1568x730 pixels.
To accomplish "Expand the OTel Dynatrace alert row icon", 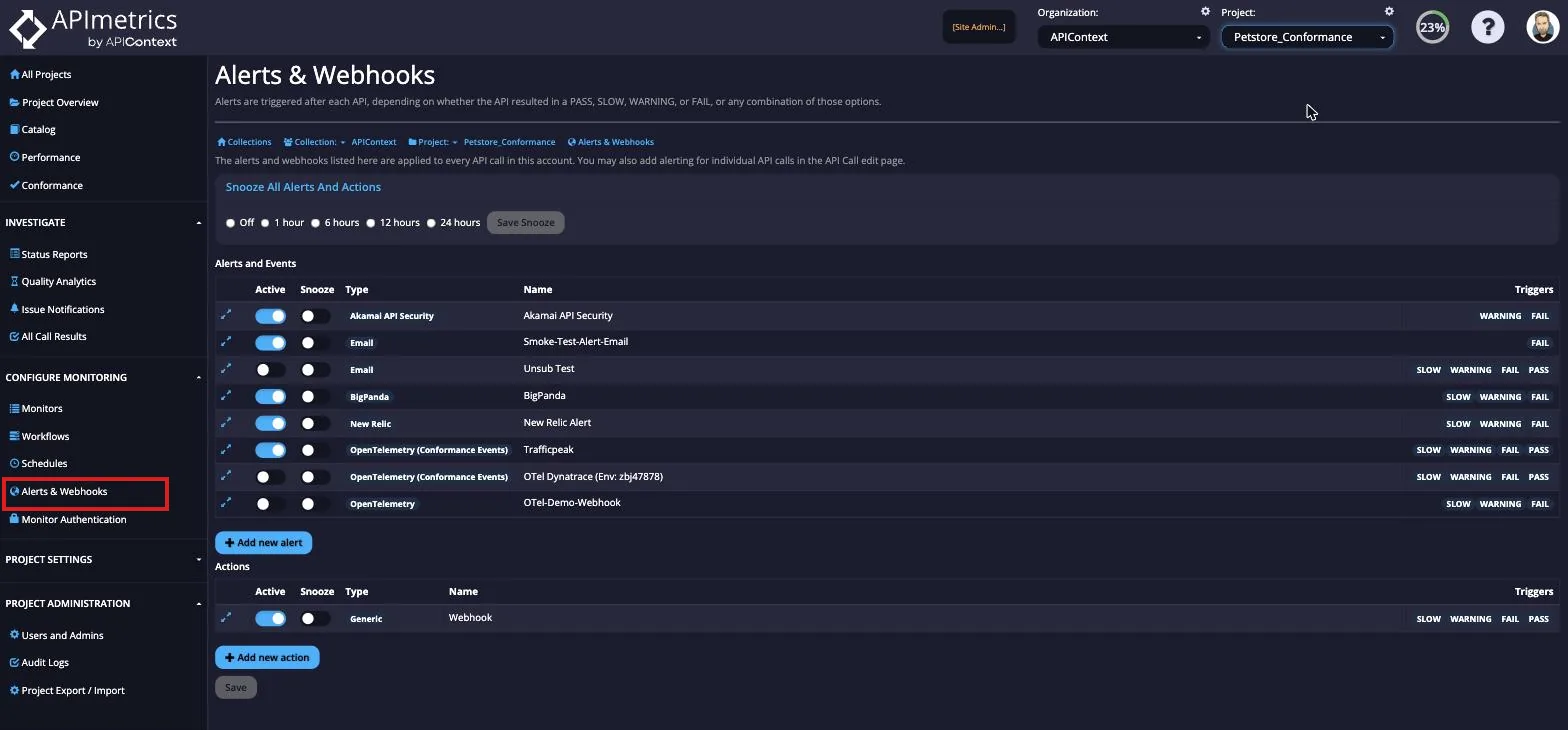I will [226, 476].
